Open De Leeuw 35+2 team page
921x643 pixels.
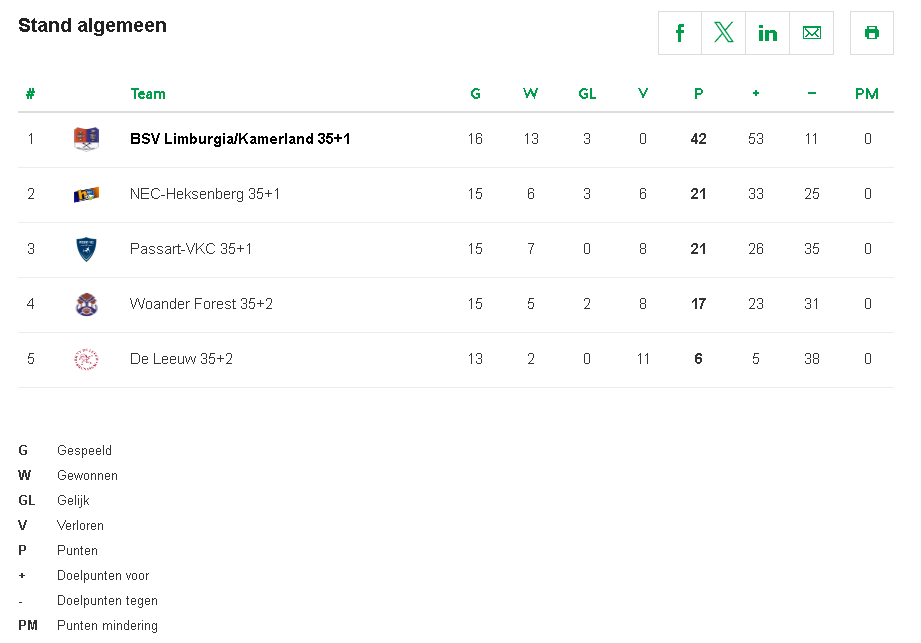pyautogui.click(x=181, y=359)
